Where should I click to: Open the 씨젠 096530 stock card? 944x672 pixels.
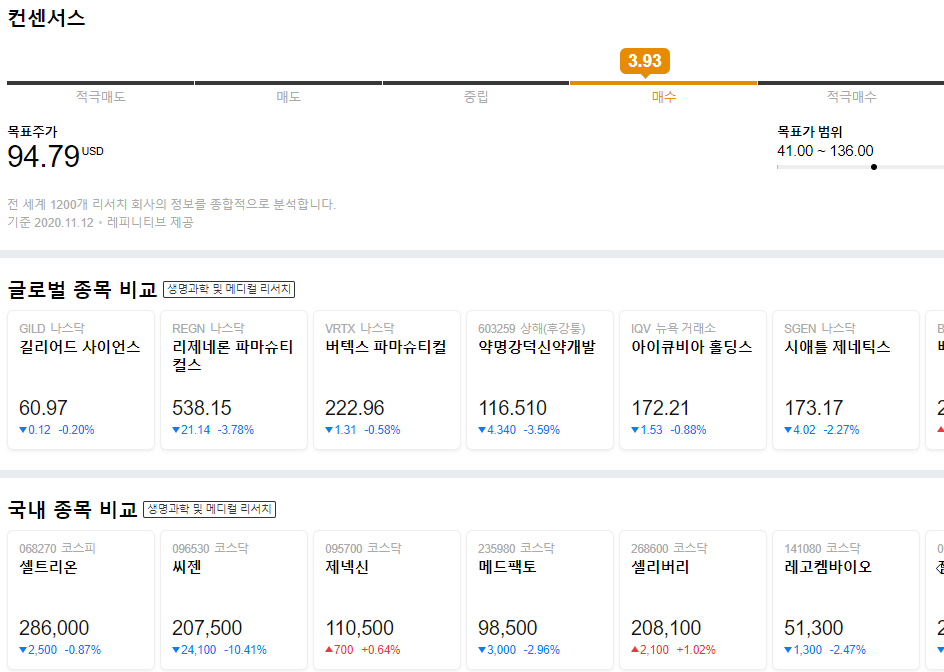tap(234, 600)
